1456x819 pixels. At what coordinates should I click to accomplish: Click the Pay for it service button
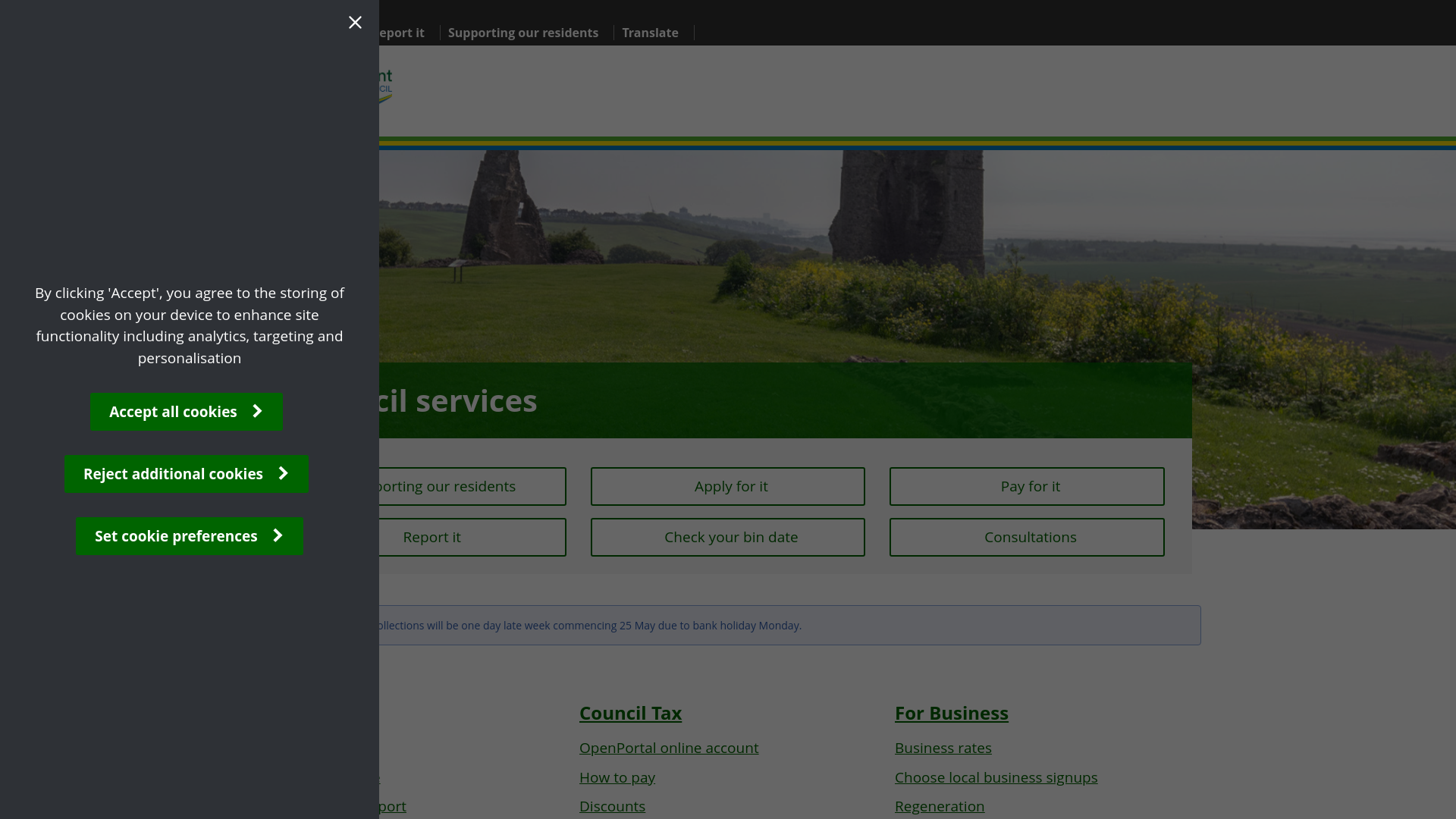tap(1027, 486)
